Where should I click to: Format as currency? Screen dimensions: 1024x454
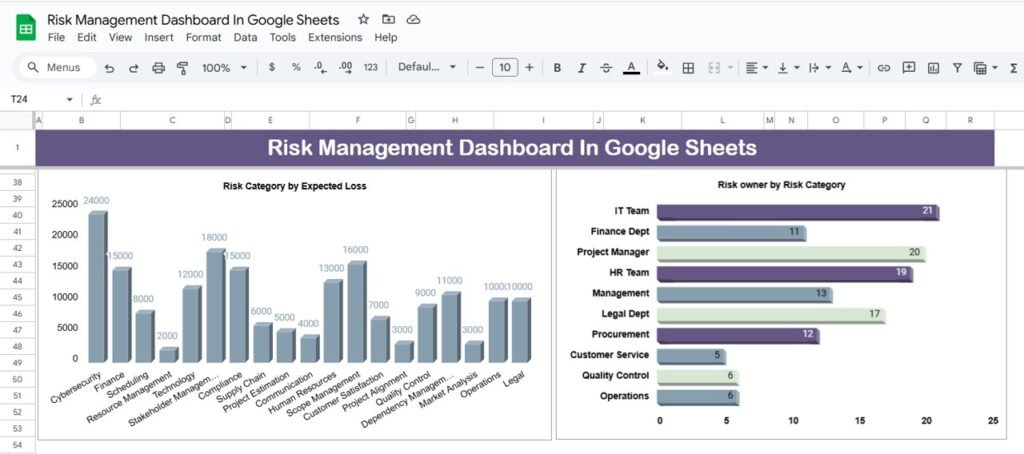pos(272,67)
